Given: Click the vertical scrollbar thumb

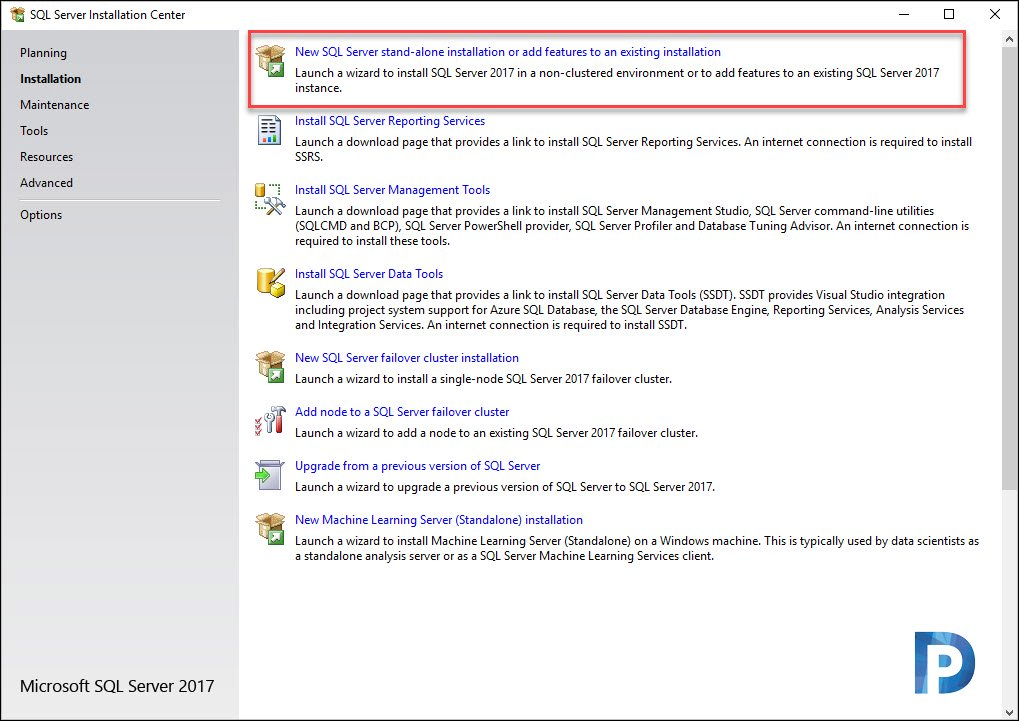Looking at the screenshot, I should [1009, 269].
